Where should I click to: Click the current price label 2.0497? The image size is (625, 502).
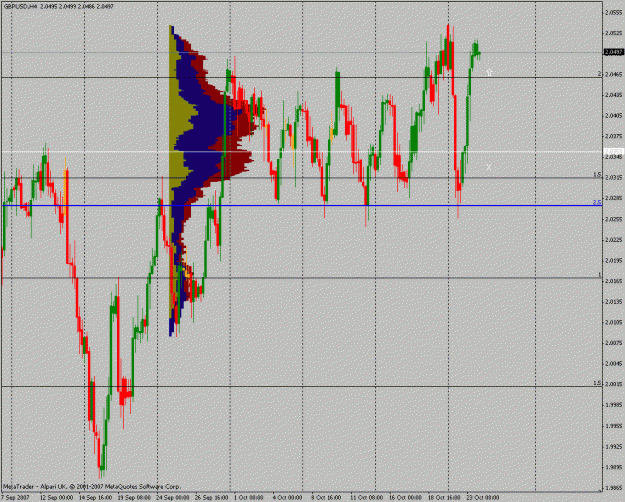pyautogui.click(x=614, y=52)
